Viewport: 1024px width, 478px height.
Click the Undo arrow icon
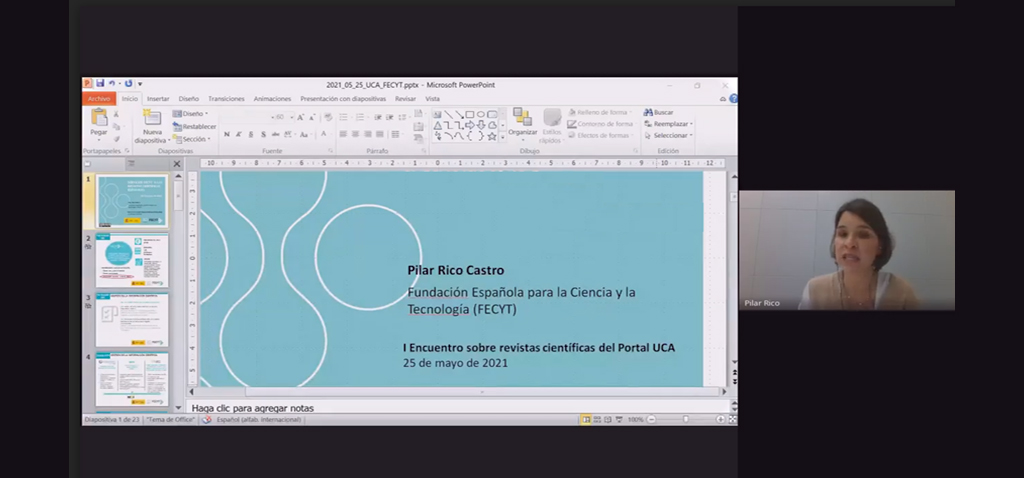pos(111,84)
